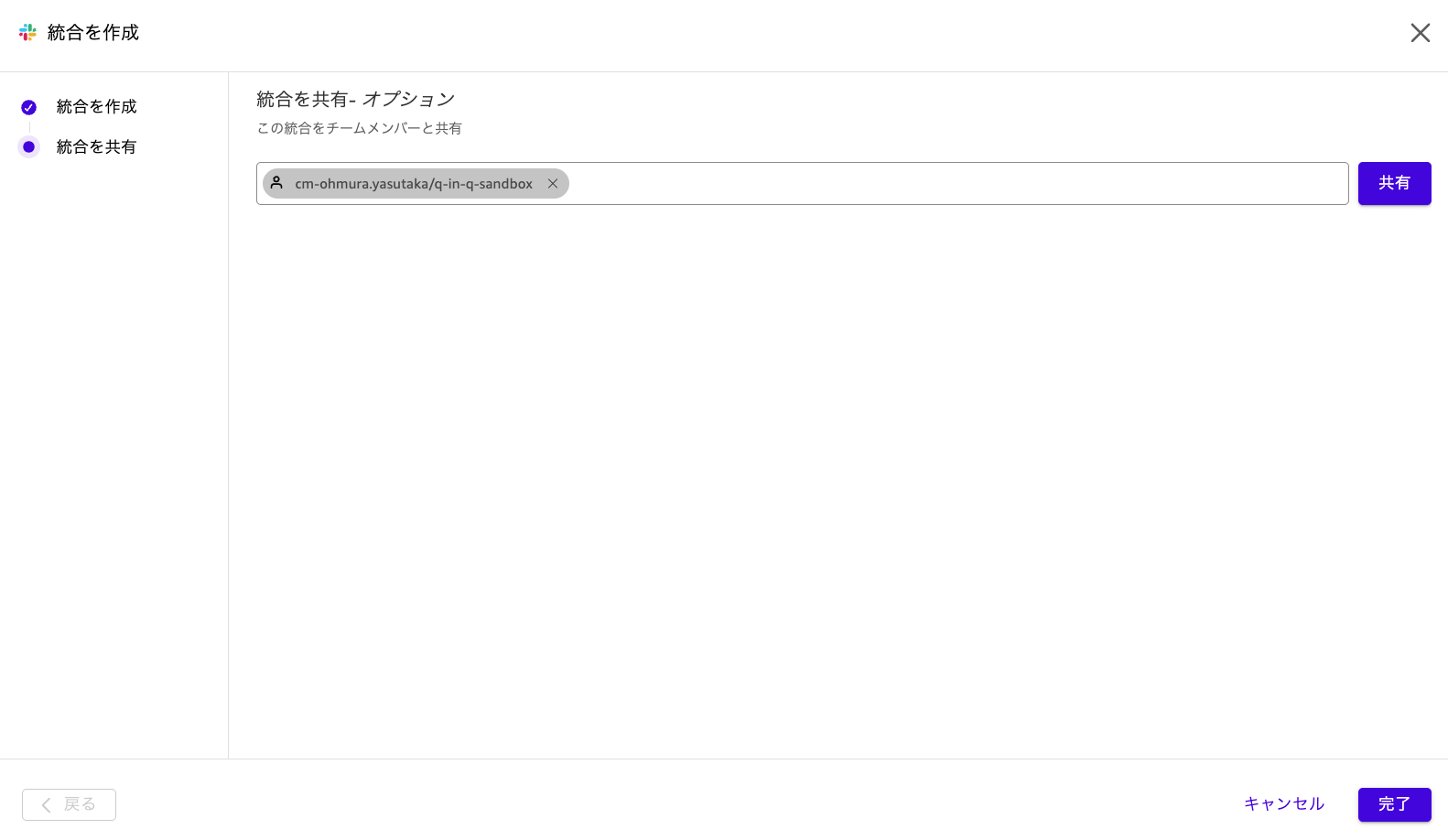
Task: Click the キャンセル link
Action: click(x=1284, y=804)
